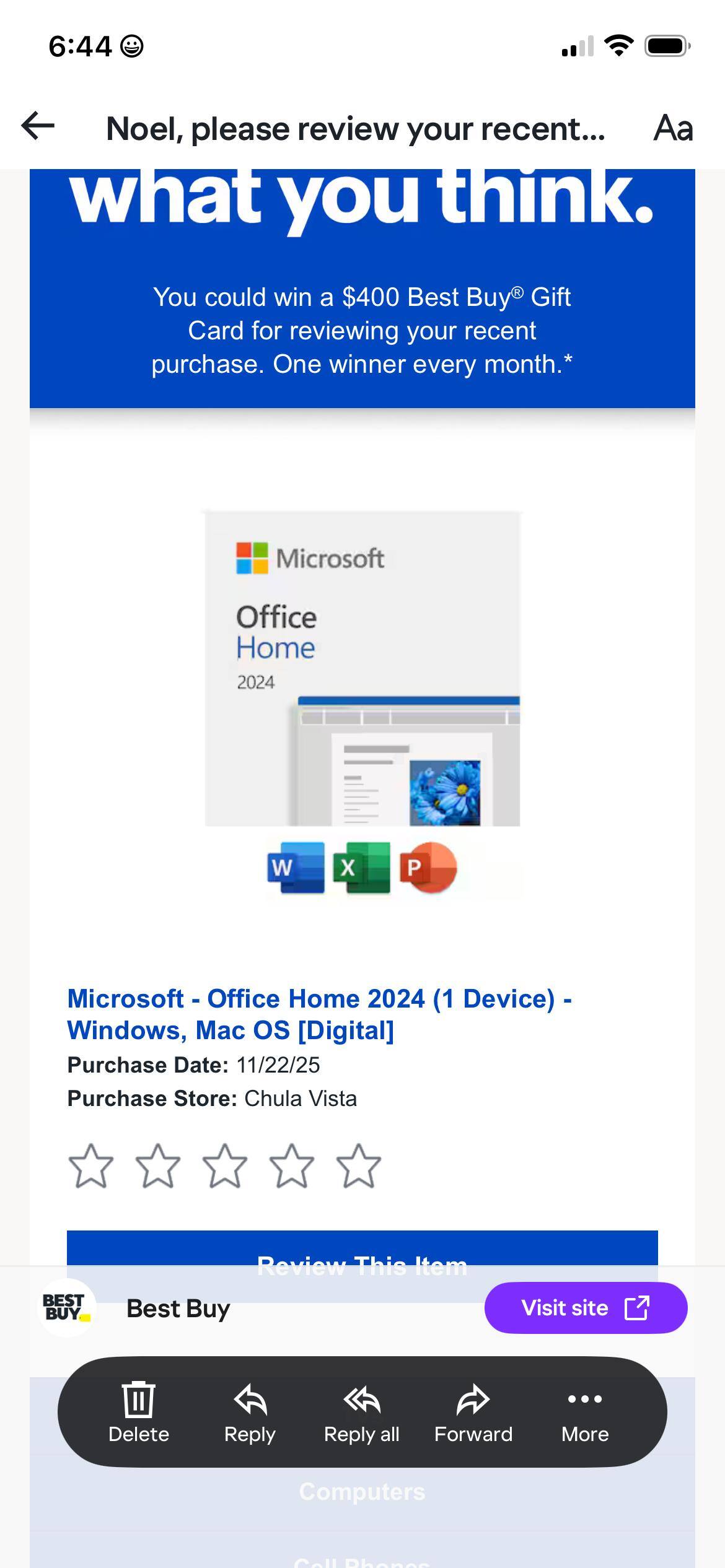
Task: Select the second rating star
Action: pyautogui.click(x=157, y=1165)
